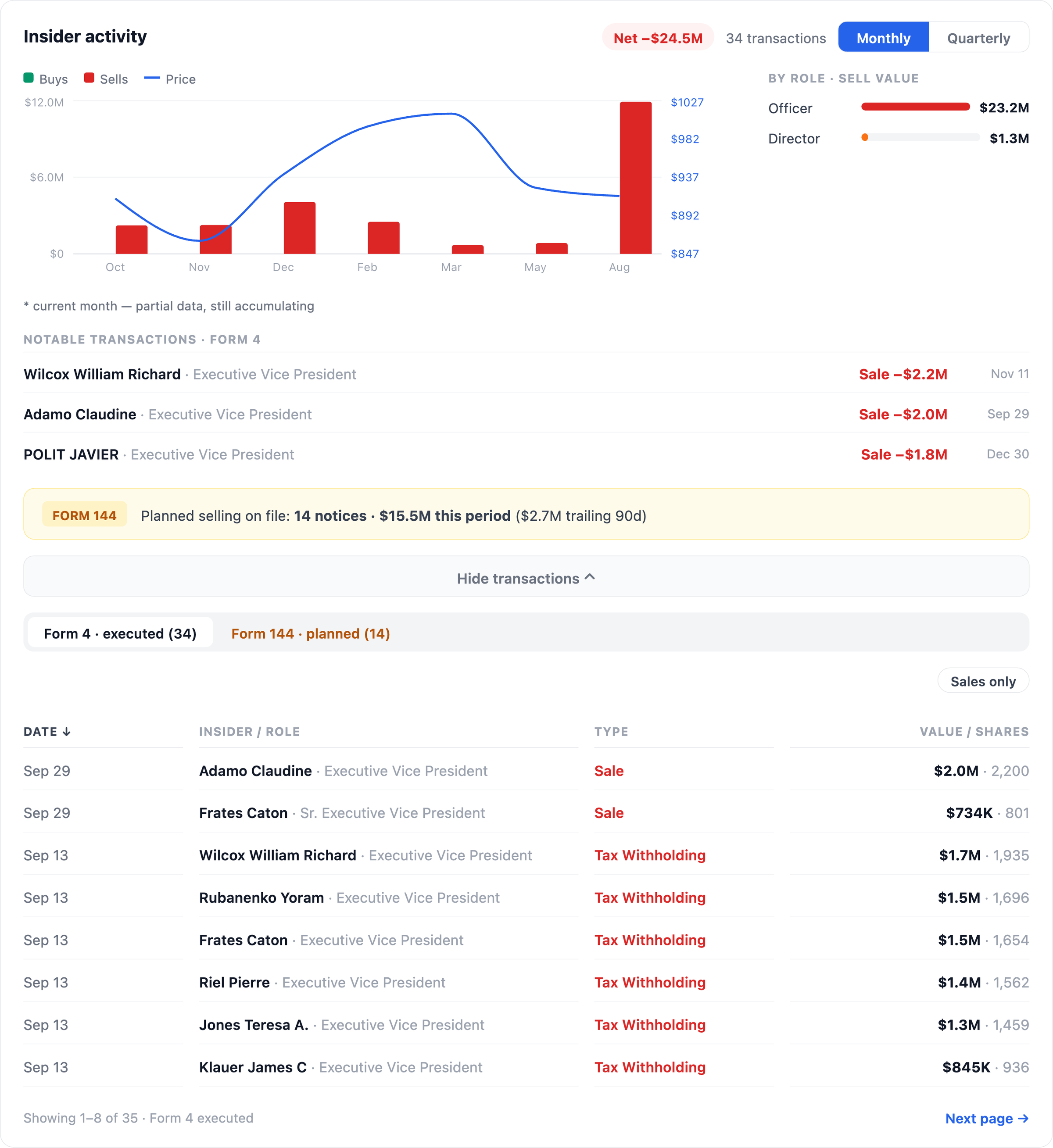
Task: Select Rubanenko Yoram row name
Action: pos(261,898)
